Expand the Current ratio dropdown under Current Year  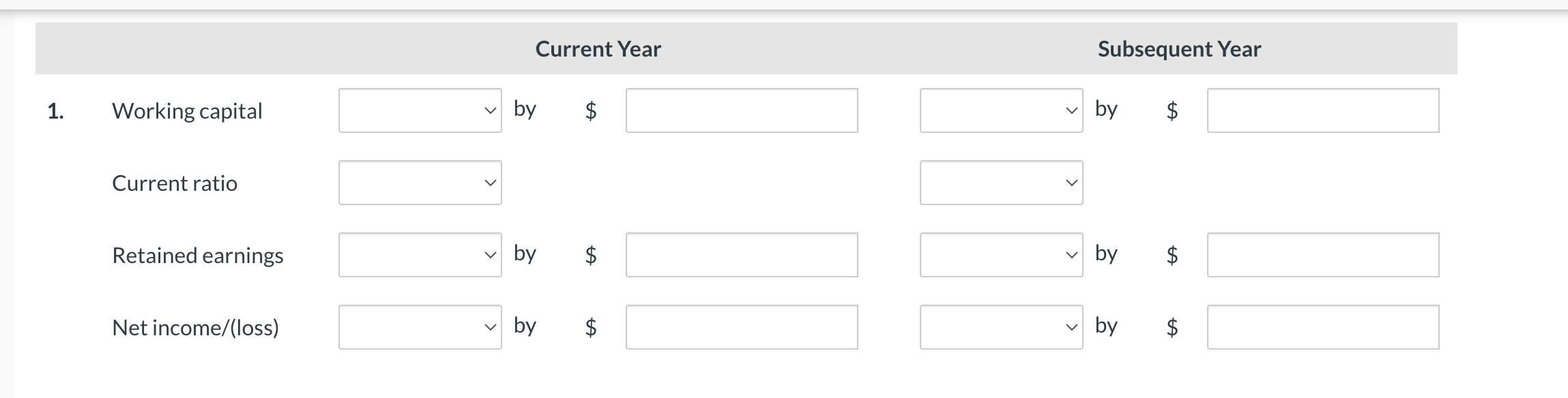[x=419, y=182]
